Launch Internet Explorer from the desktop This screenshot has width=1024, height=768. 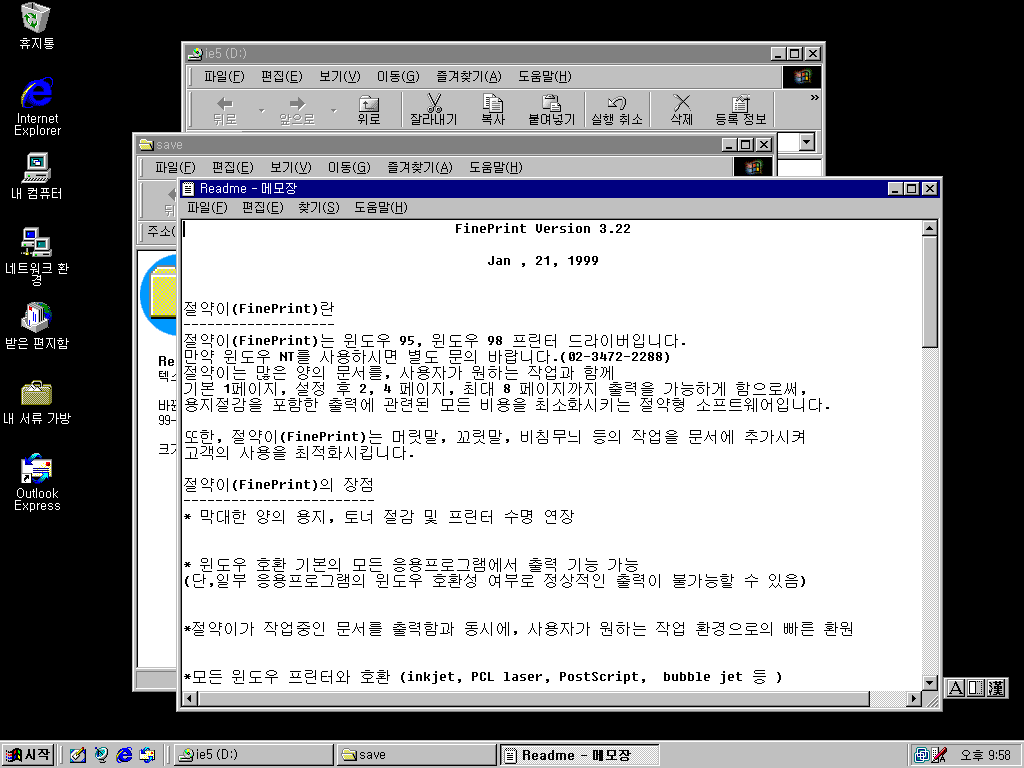point(37,106)
